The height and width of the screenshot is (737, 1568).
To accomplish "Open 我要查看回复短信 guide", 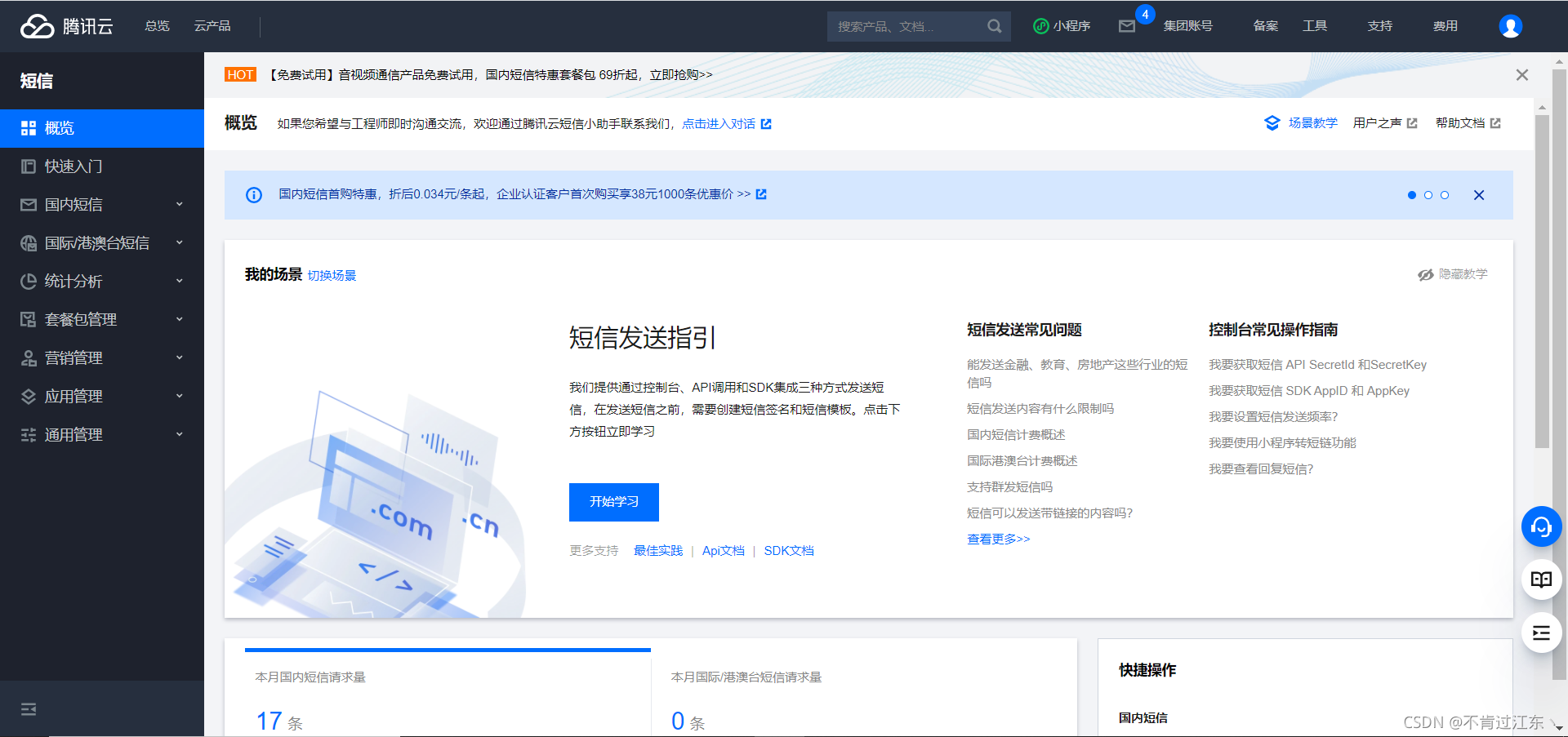I will point(1261,469).
